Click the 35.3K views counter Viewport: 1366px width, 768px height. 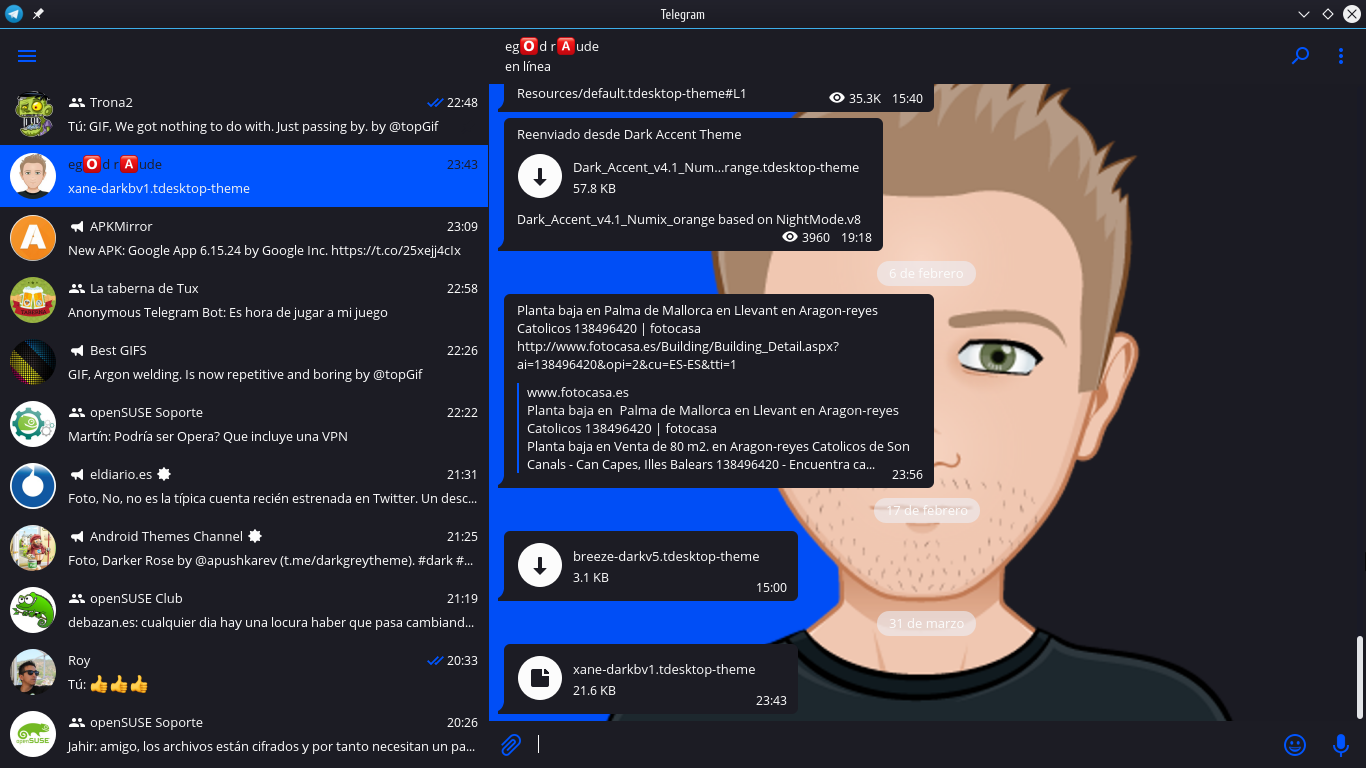pyautogui.click(x=856, y=98)
